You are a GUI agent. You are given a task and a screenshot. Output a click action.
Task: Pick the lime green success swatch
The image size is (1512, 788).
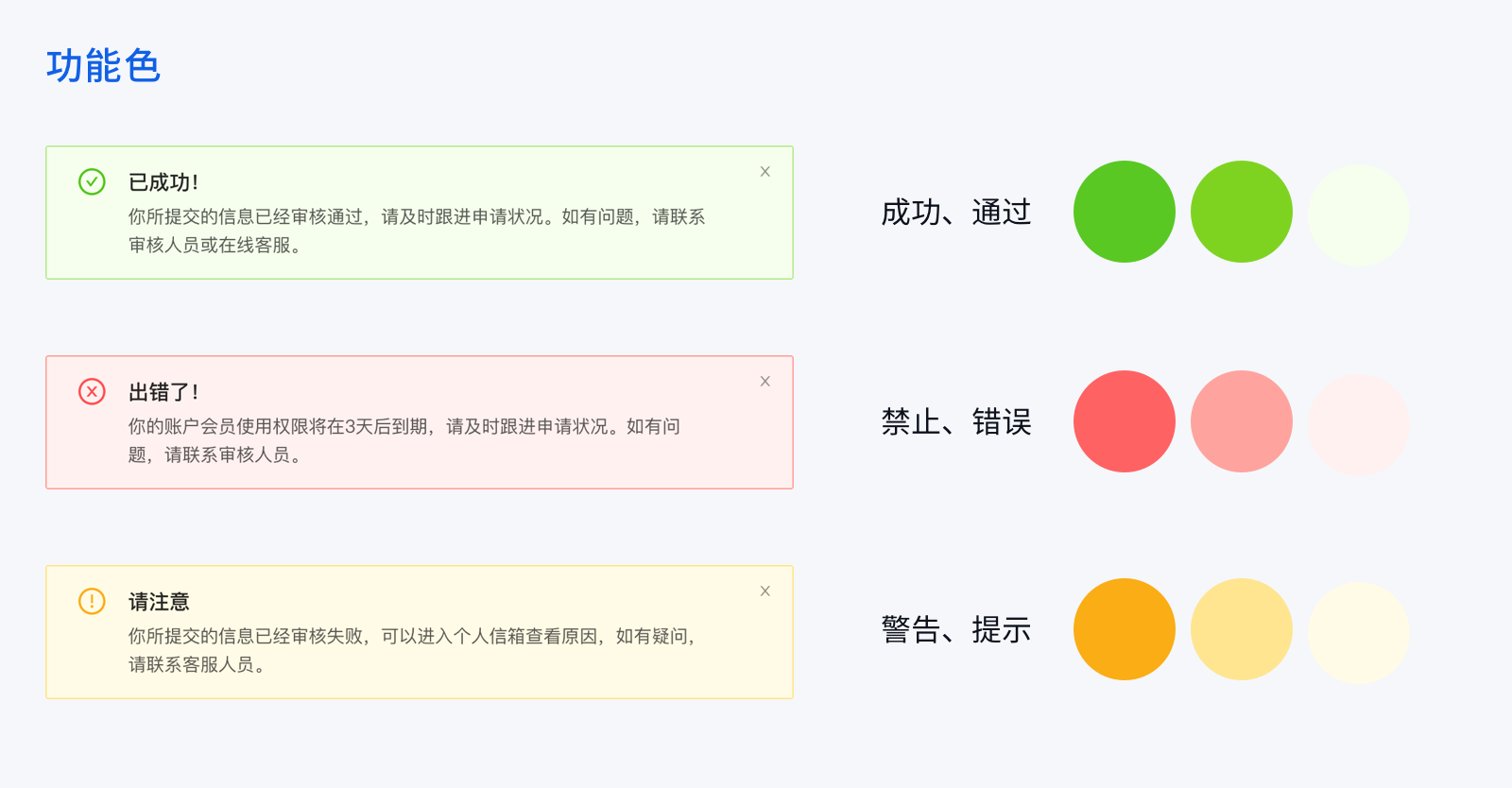(1242, 212)
